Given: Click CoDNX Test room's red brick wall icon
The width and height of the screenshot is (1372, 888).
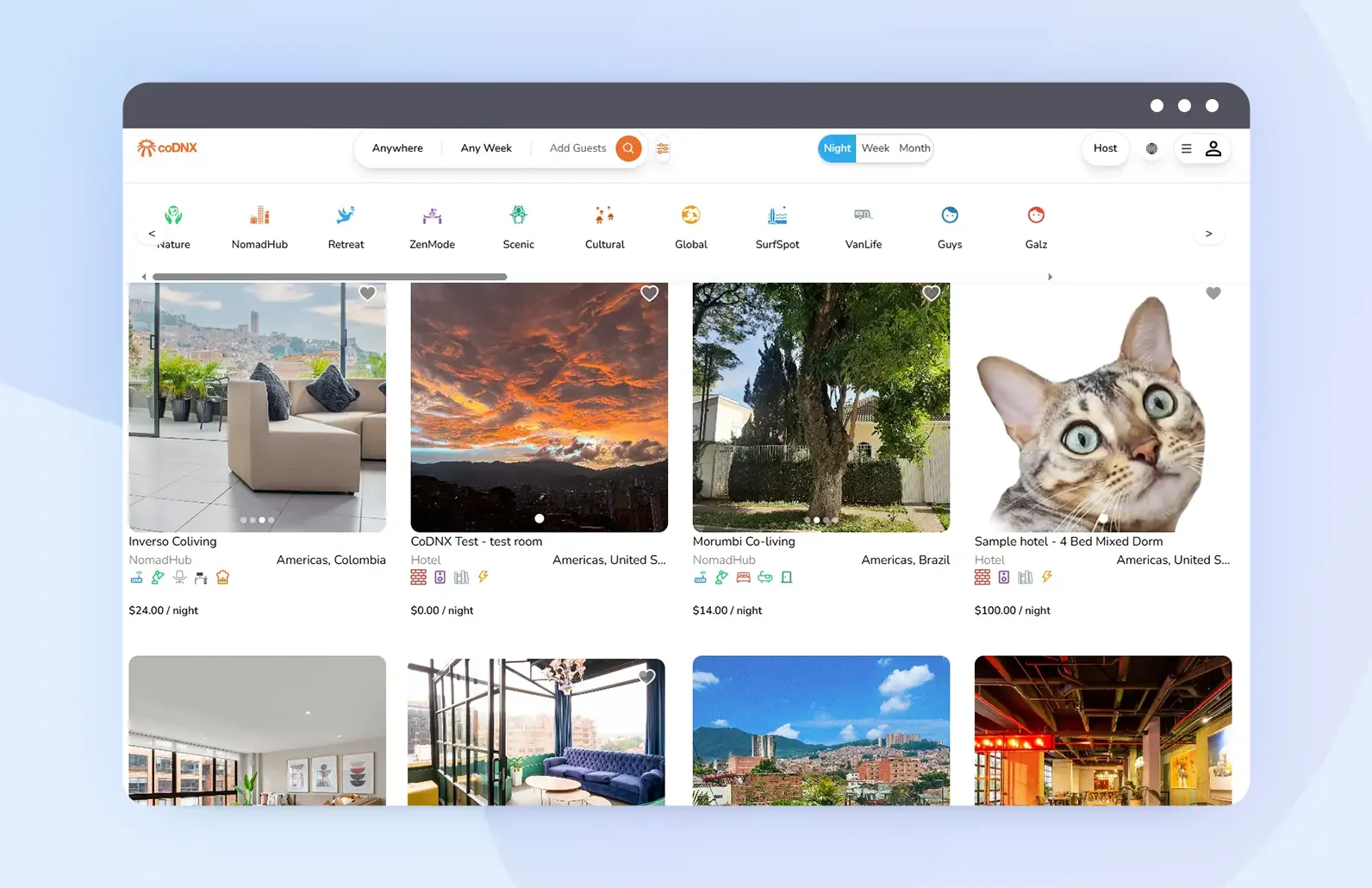Looking at the screenshot, I should tap(418, 578).
